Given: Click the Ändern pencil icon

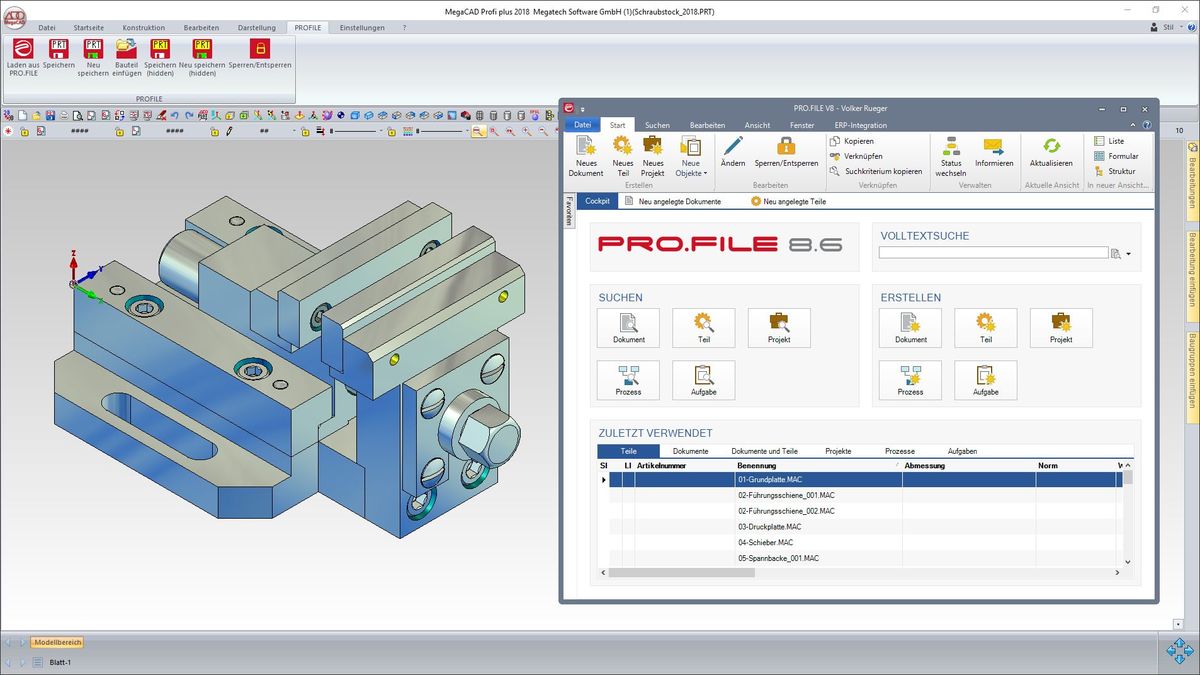Looking at the screenshot, I should [732, 148].
